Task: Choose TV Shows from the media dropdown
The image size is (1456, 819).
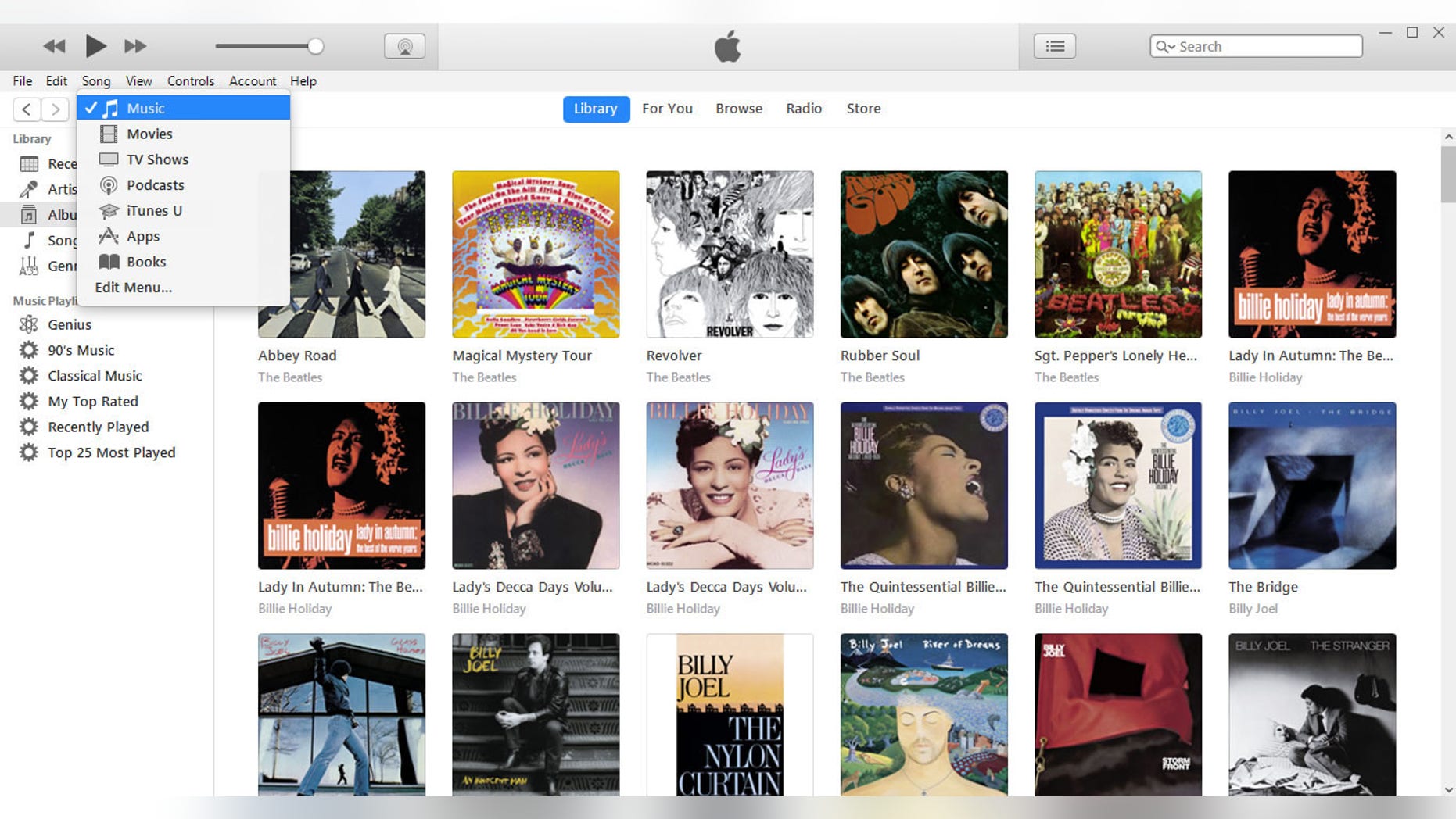Action: pos(184,159)
